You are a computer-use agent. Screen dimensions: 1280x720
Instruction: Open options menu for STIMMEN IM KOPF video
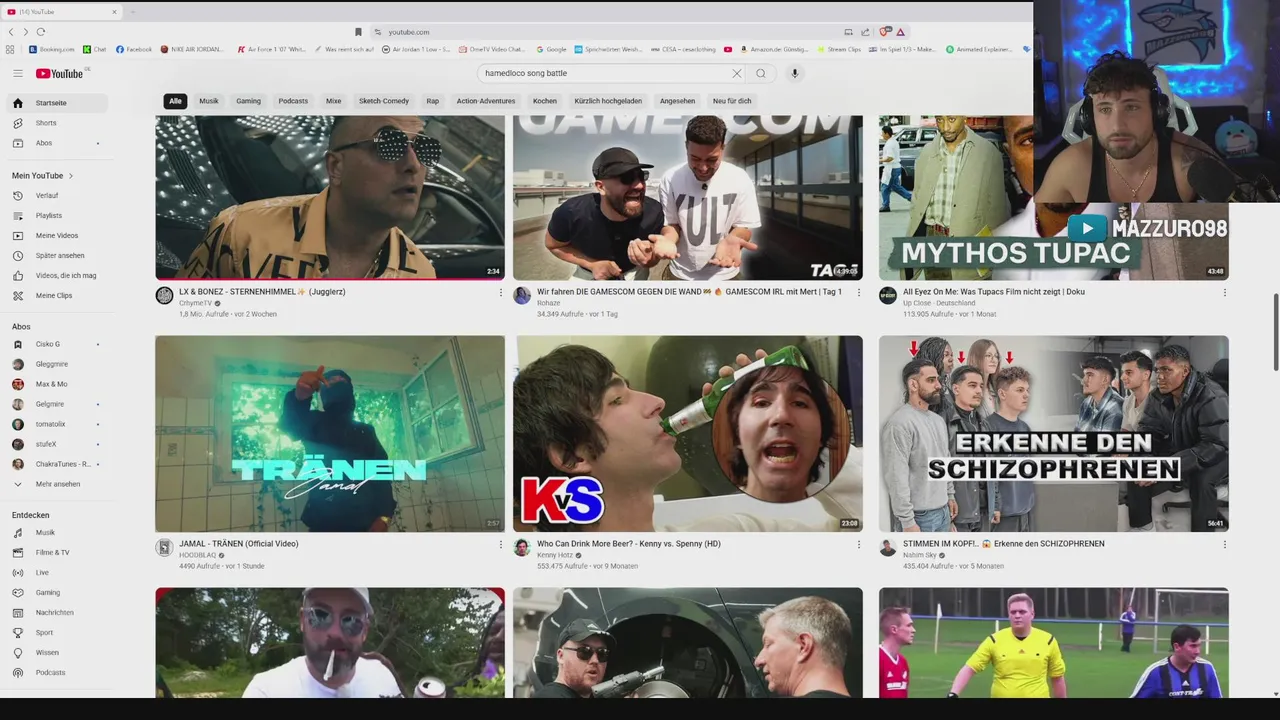click(1224, 544)
